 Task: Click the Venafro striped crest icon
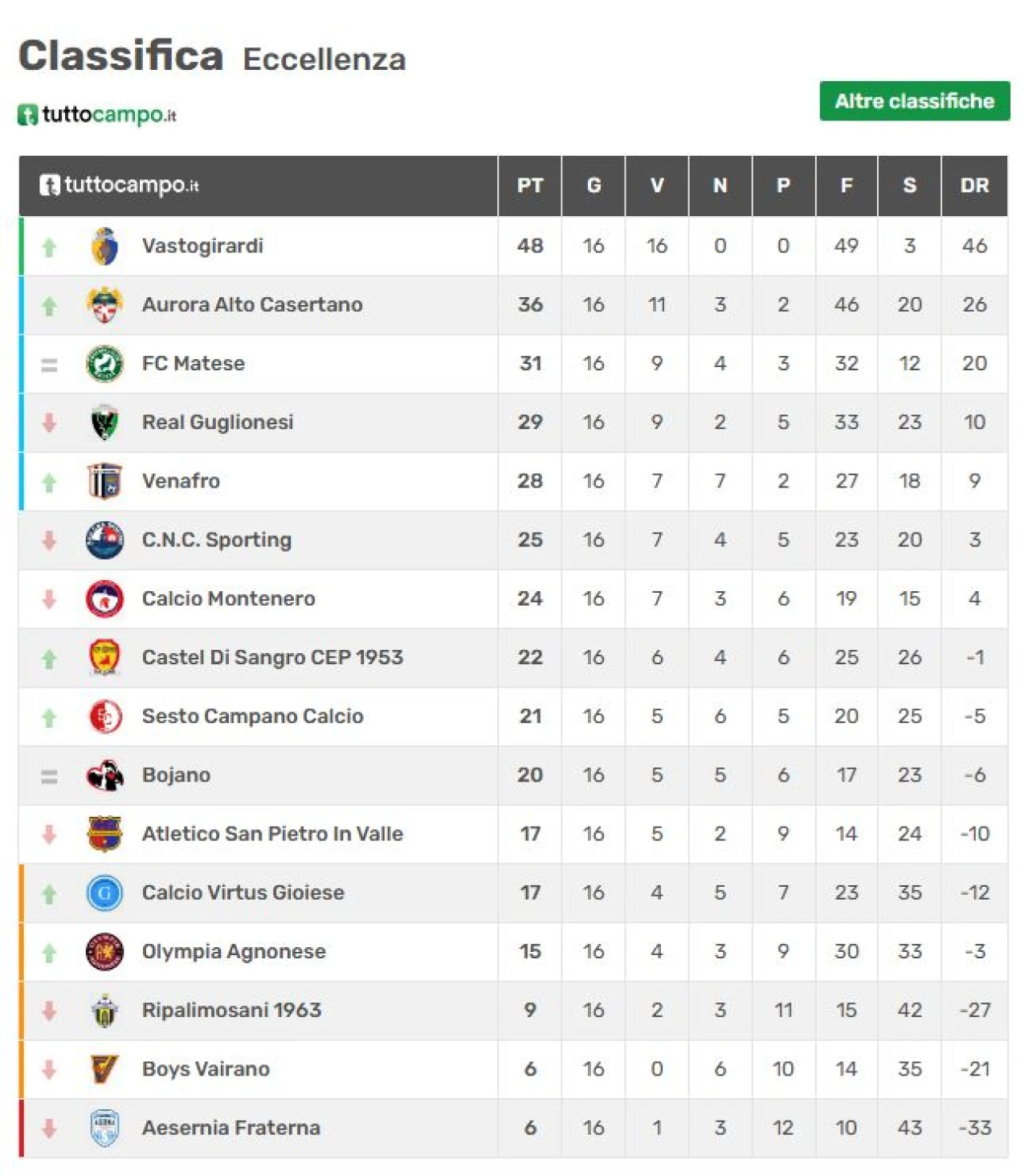(104, 480)
